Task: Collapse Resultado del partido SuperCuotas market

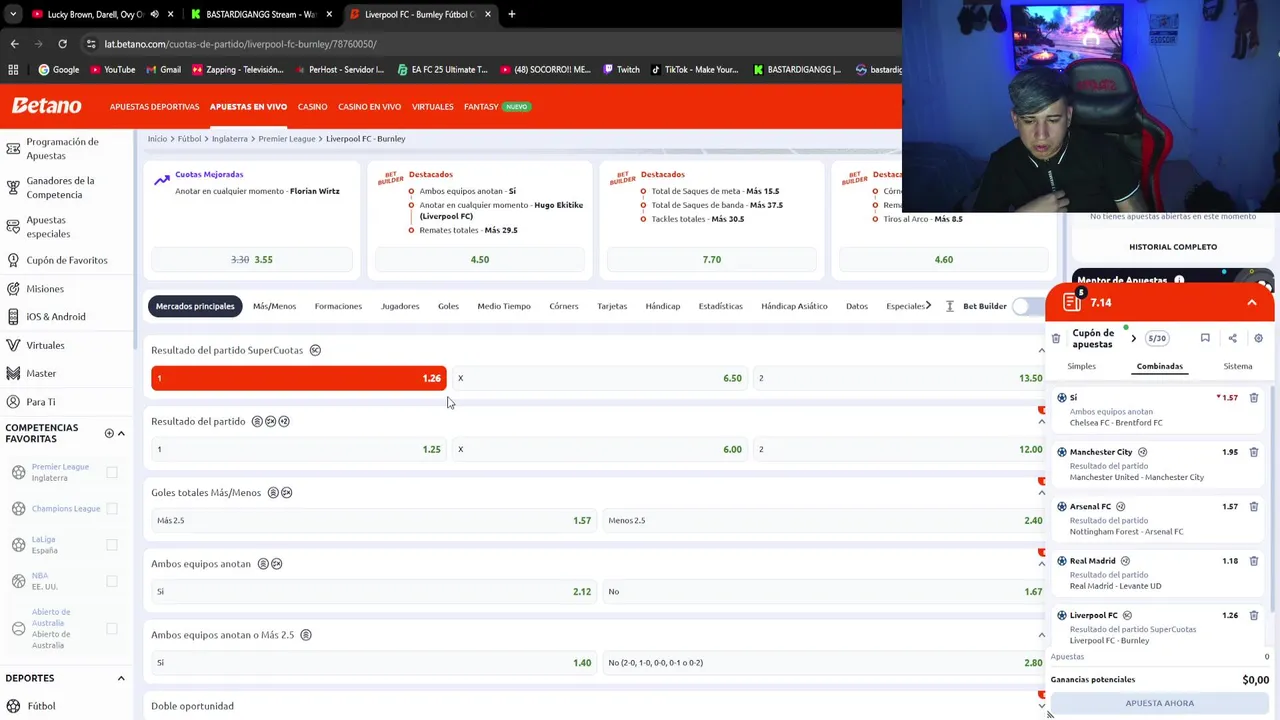Action: point(1041,350)
